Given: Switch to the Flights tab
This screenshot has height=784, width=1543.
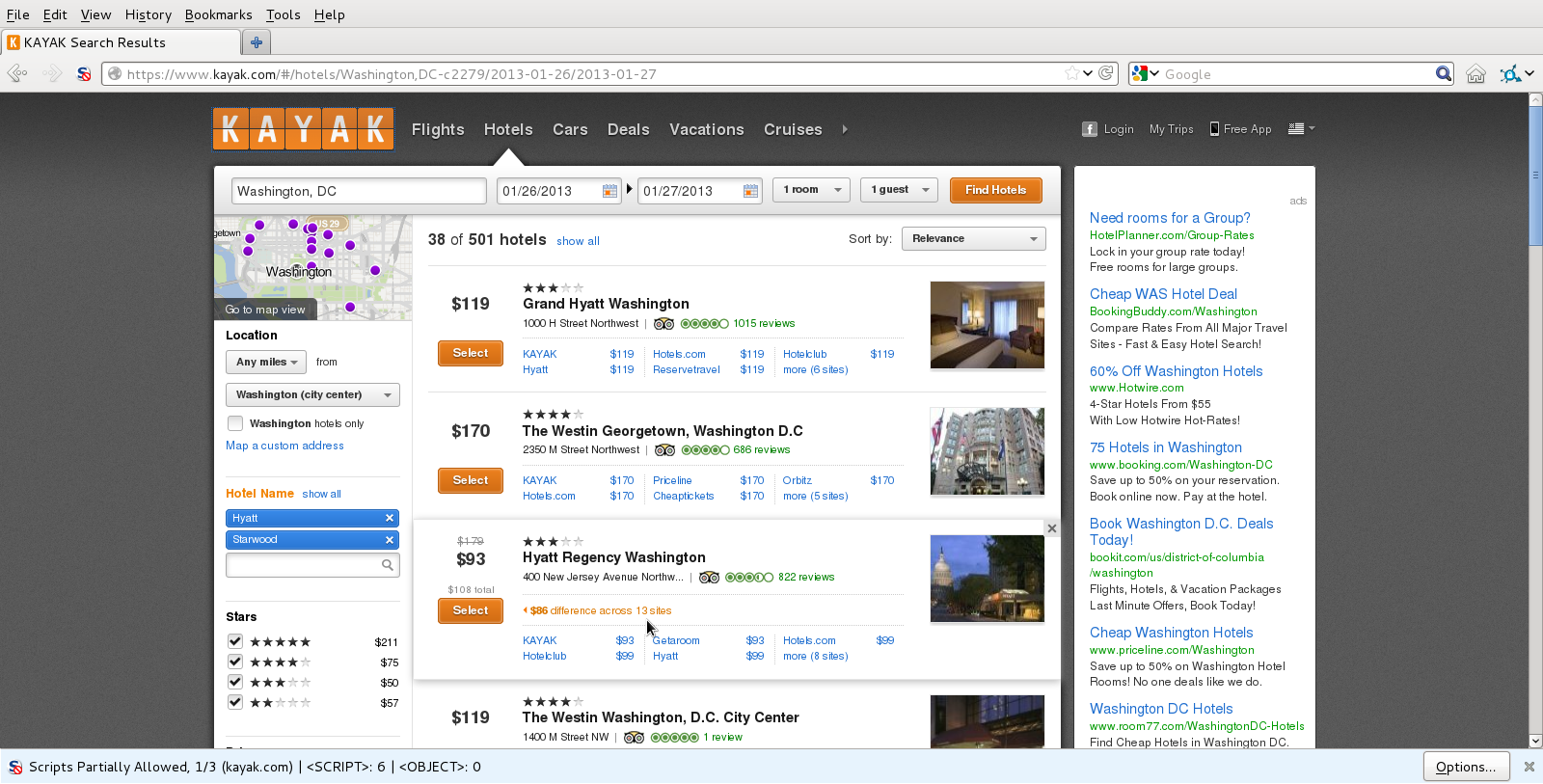Looking at the screenshot, I should (438, 129).
